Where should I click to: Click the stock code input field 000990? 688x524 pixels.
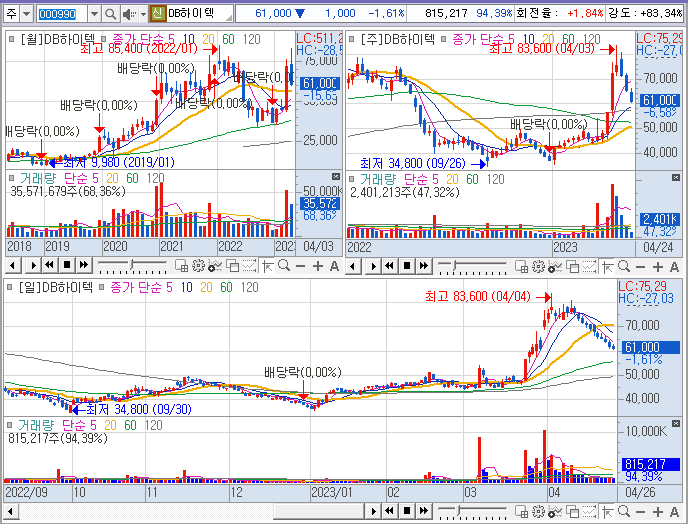coord(61,14)
